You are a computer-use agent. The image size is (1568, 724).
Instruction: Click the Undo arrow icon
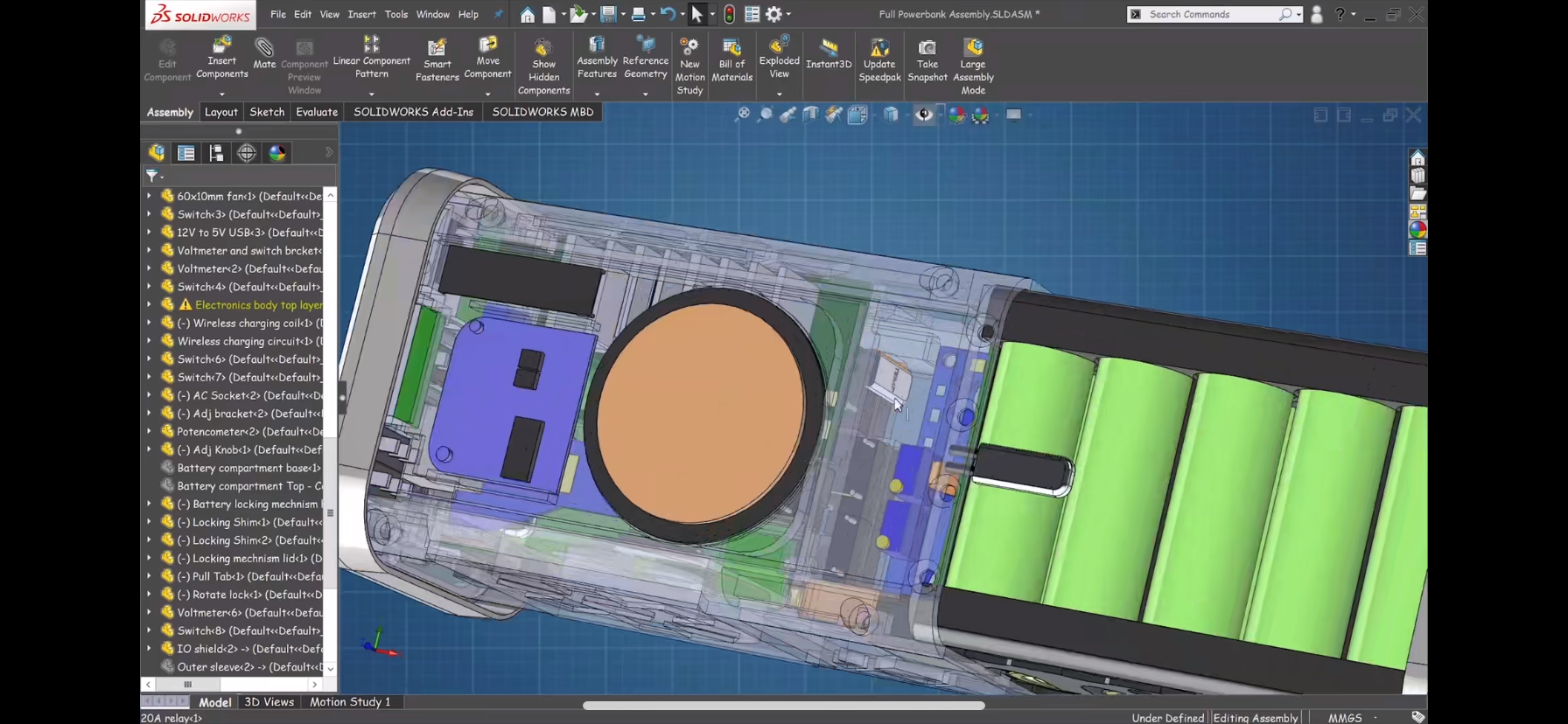point(668,14)
